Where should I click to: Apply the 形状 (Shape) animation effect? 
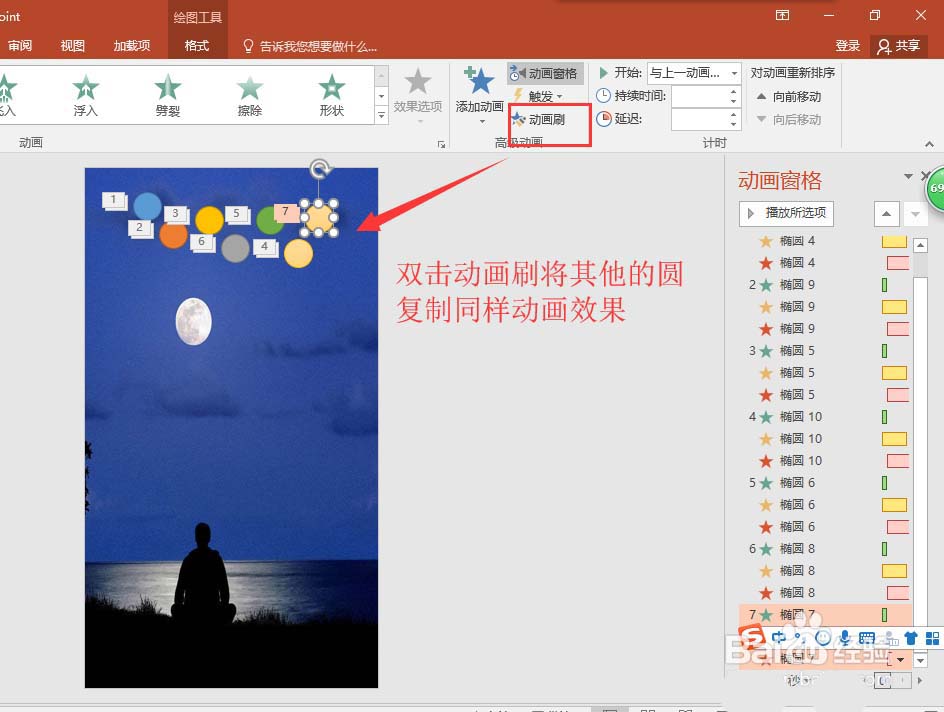point(331,96)
